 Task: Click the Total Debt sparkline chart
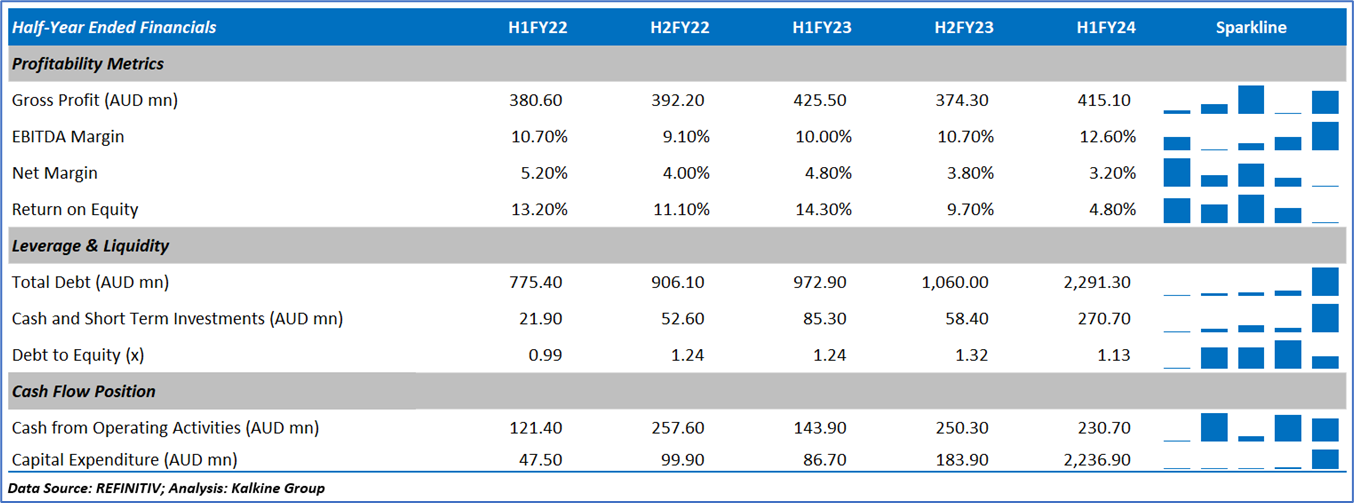(x=1251, y=282)
